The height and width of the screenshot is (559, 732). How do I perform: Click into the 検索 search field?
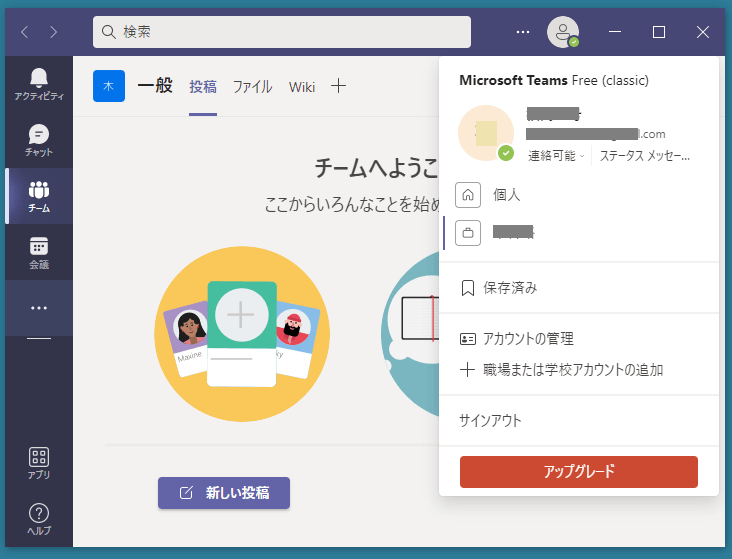[282, 32]
